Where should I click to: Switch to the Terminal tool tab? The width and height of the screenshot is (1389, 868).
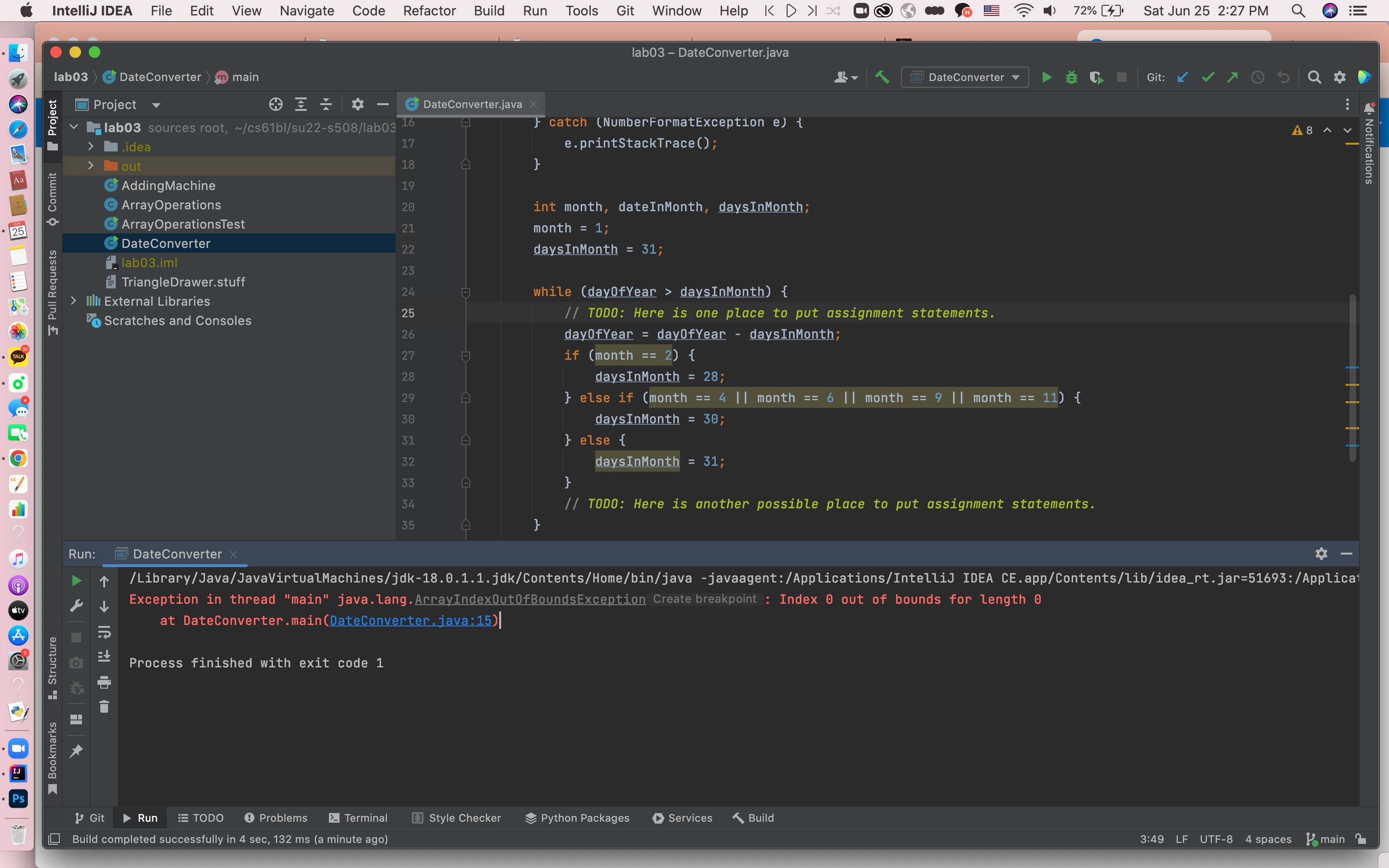[x=358, y=817]
